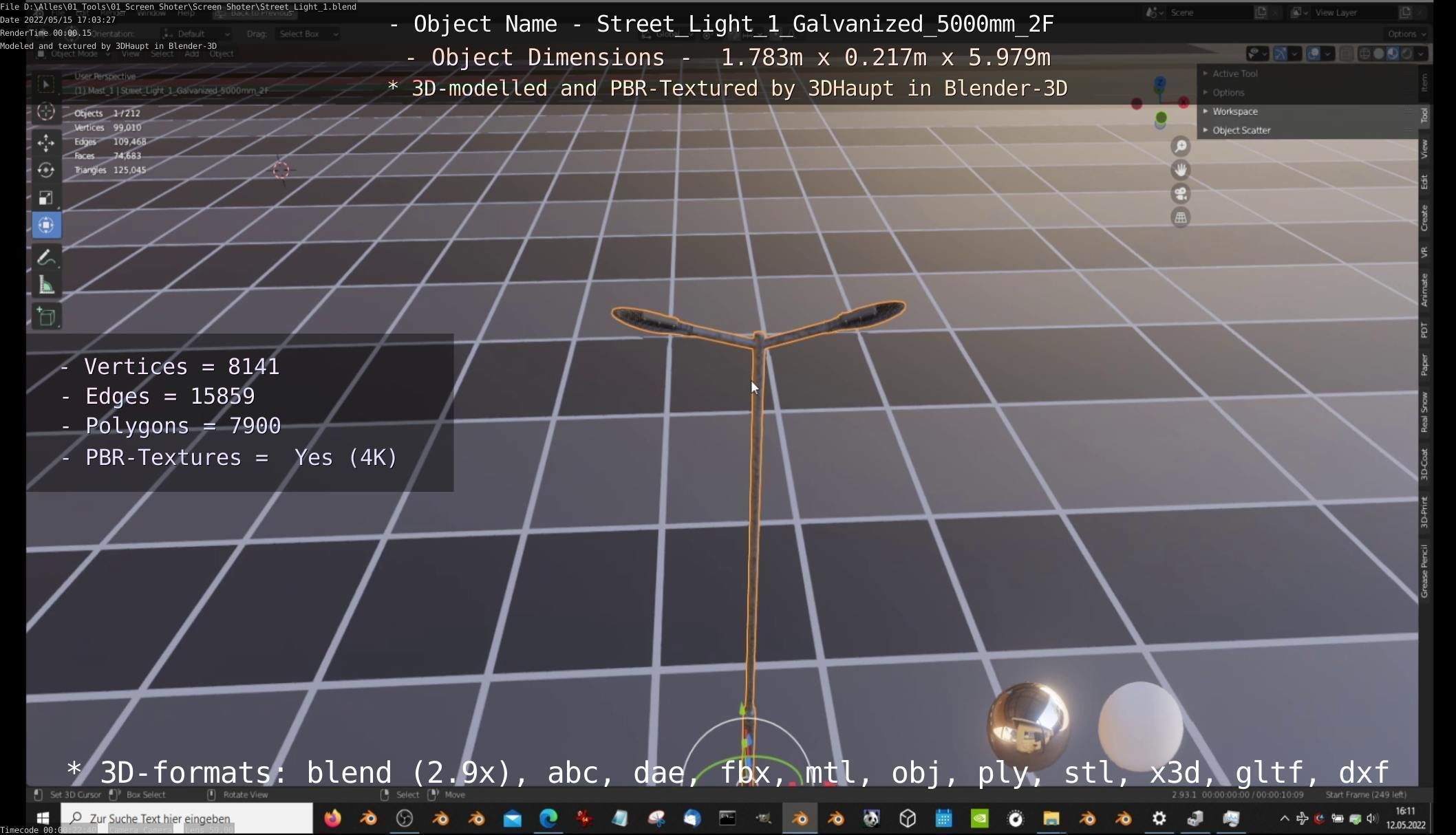1456x835 pixels.
Task: Toggle perspective/orthographic grid button
Action: [1180, 218]
